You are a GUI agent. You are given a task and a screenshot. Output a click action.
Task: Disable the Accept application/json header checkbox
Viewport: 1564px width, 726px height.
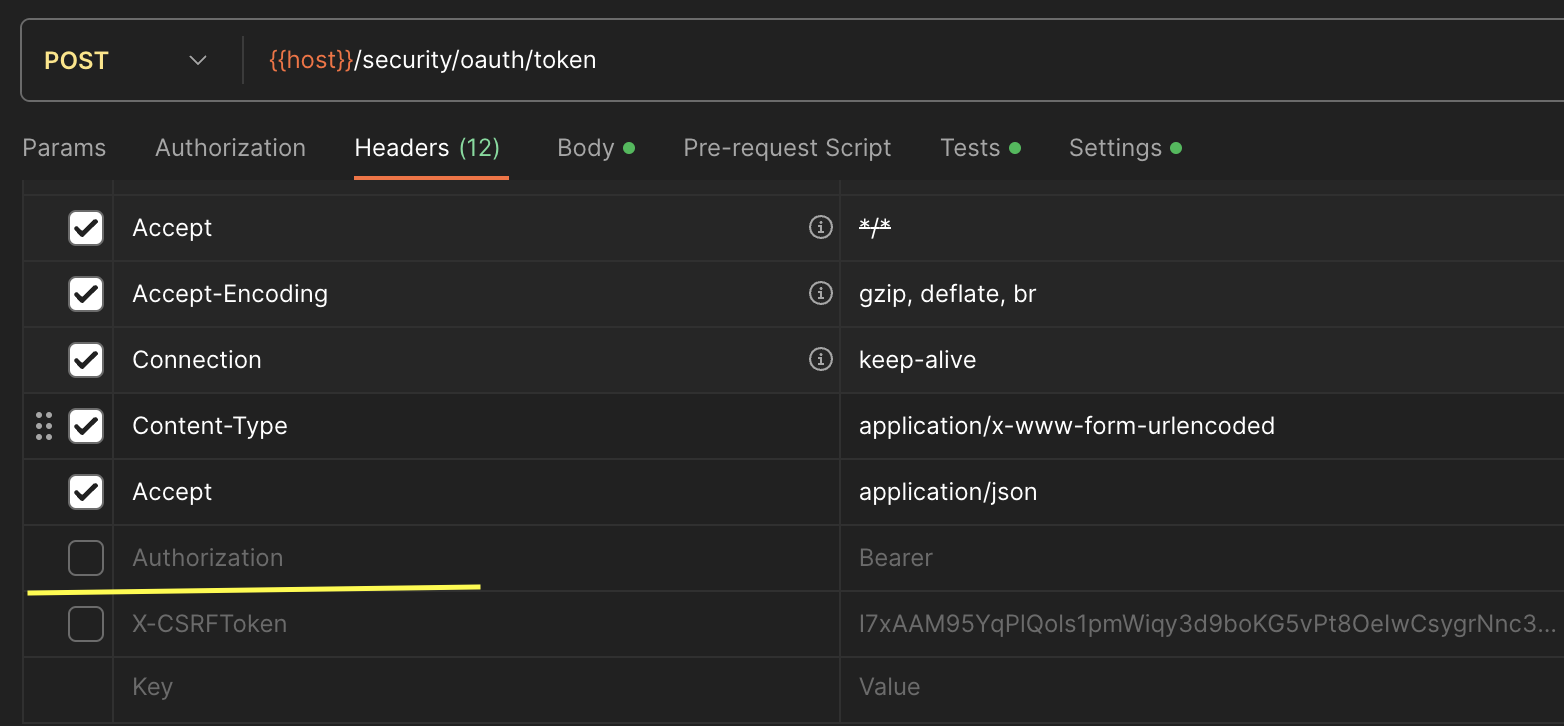point(86,492)
